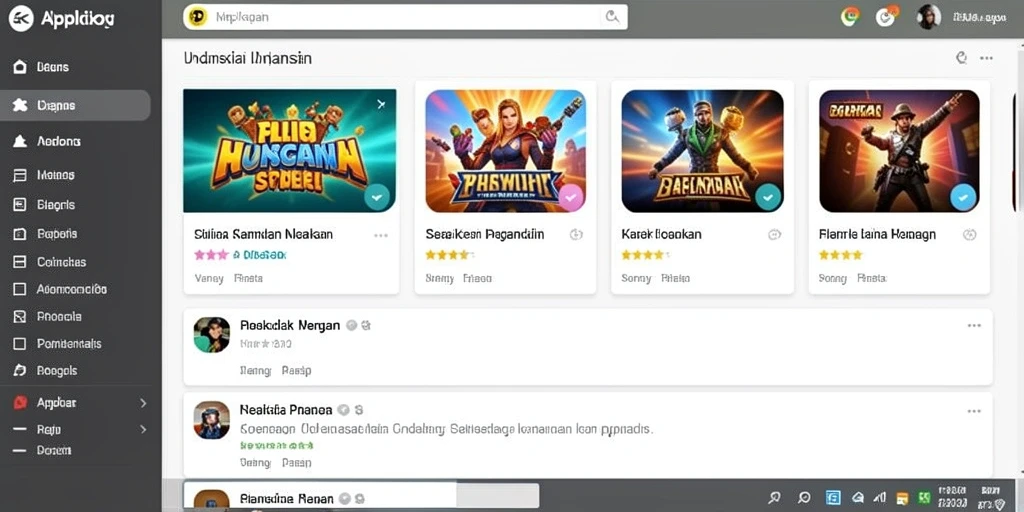This screenshot has width=1024, height=512.
Task: Click the refresh icon beside the section header
Action: [961, 58]
